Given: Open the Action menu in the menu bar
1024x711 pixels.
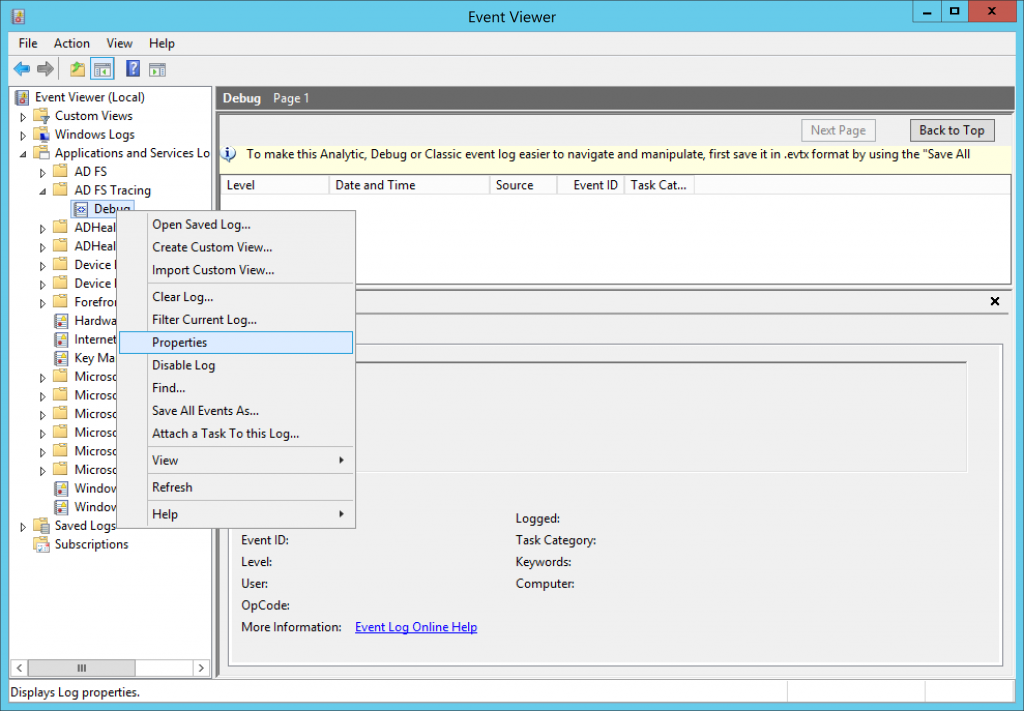Looking at the screenshot, I should pos(71,43).
